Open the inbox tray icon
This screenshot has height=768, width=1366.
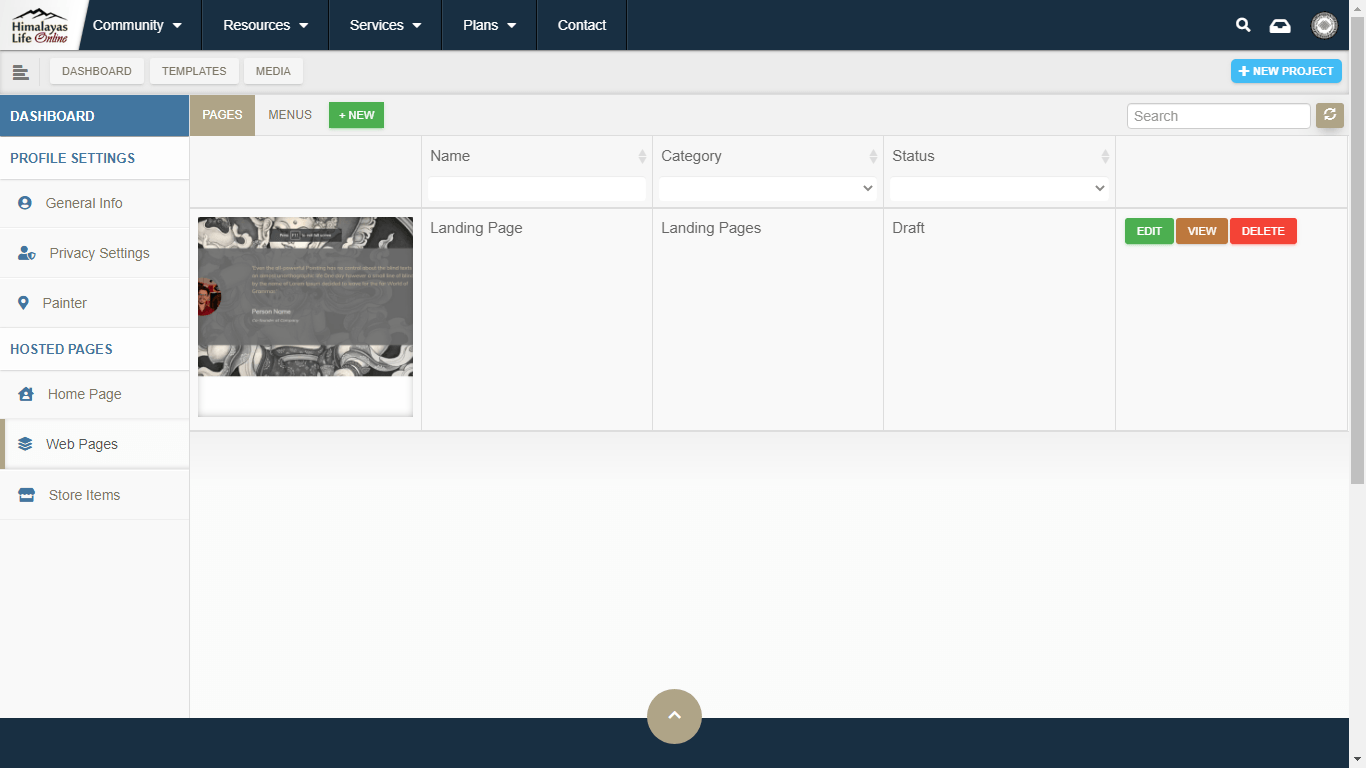pyautogui.click(x=1280, y=26)
